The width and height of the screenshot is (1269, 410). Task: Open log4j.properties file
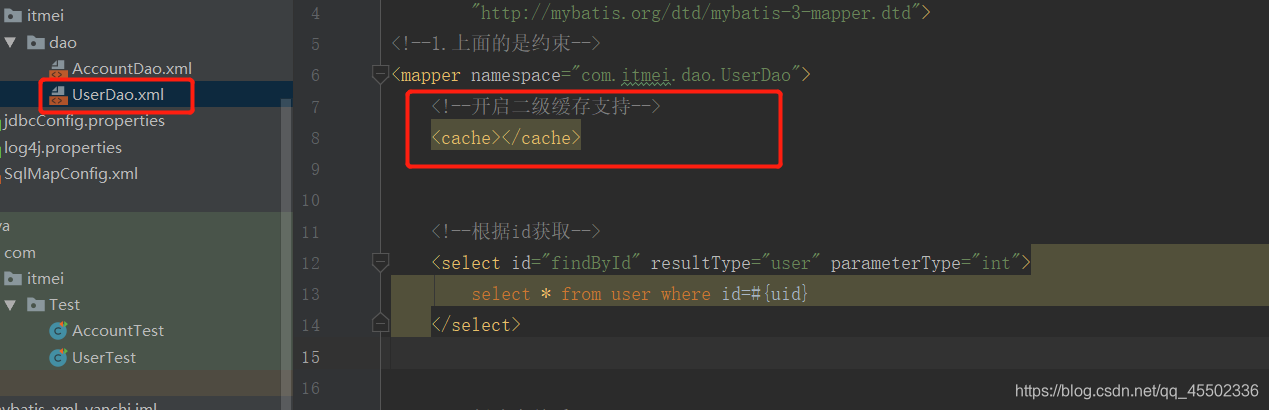pyautogui.click(x=63, y=147)
